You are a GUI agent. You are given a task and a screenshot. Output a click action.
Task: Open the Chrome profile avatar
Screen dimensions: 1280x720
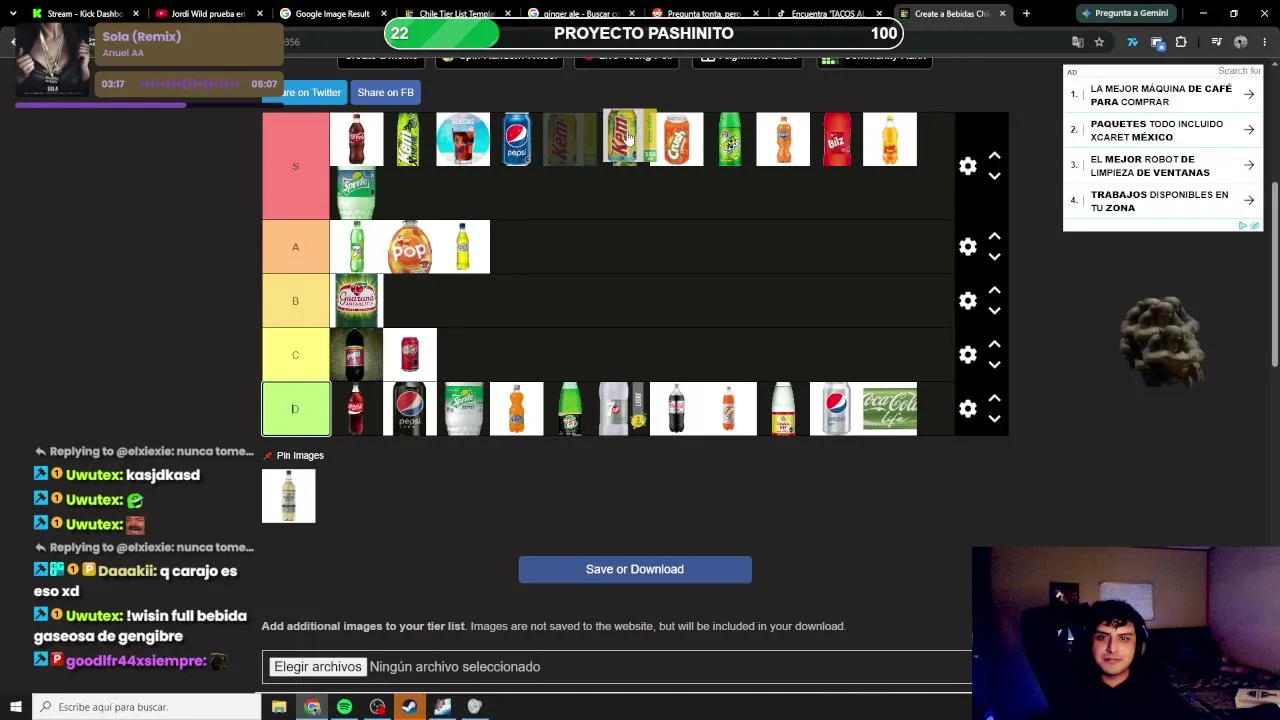click(x=1241, y=42)
